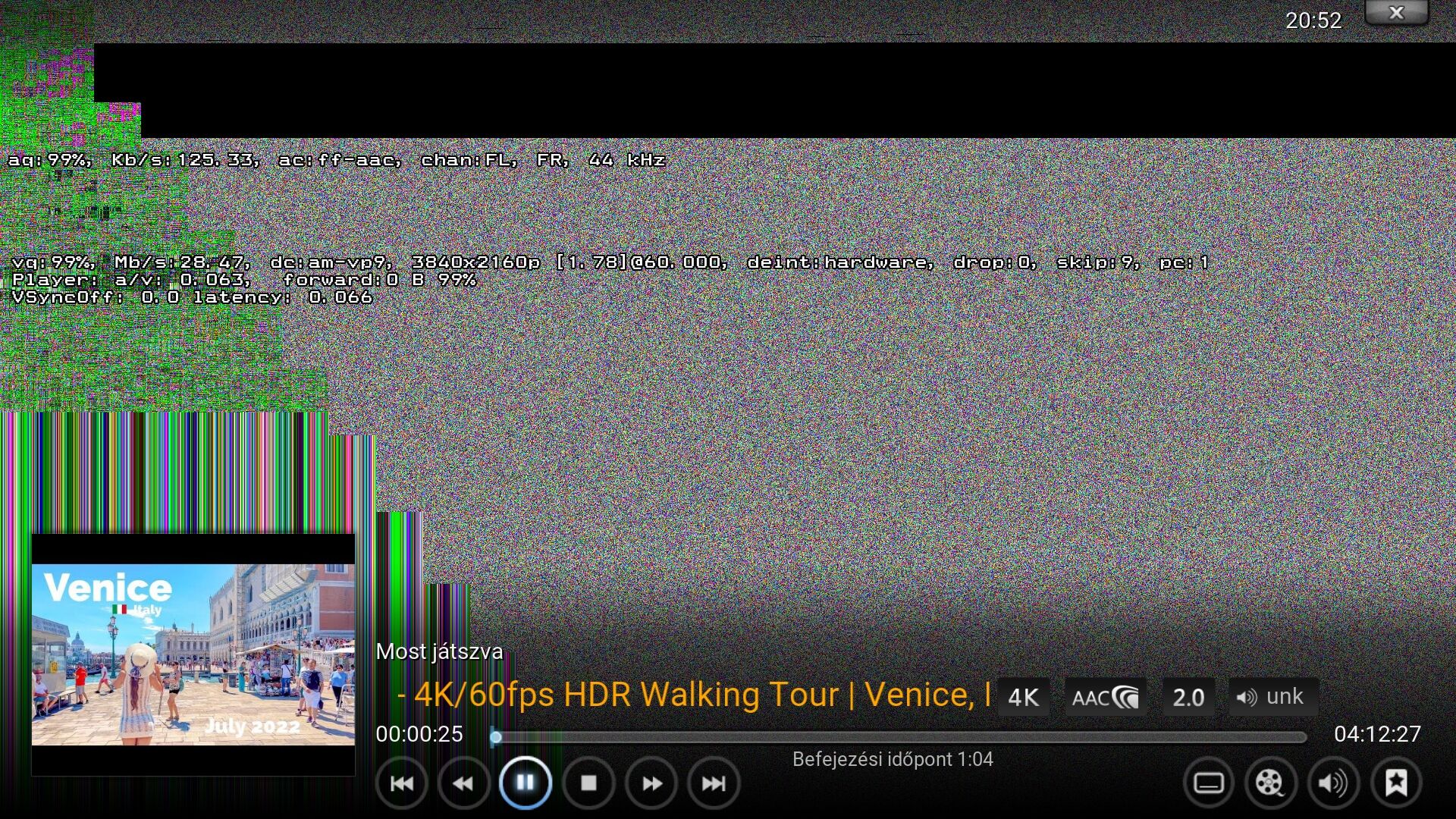The width and height of the screenshot is (1456, 819).
Task: Close the OSD with X button
Action: [x=1396, y=13]
